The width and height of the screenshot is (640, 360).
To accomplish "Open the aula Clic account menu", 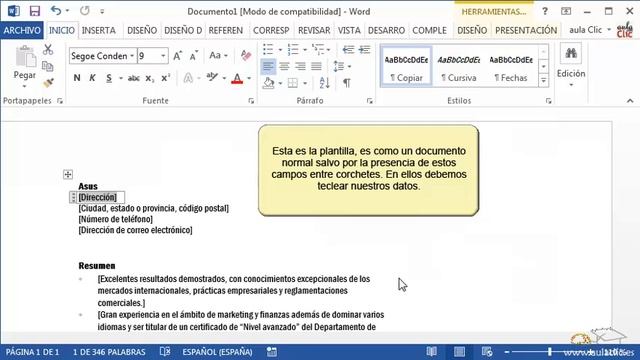I will tap(590, 30).
